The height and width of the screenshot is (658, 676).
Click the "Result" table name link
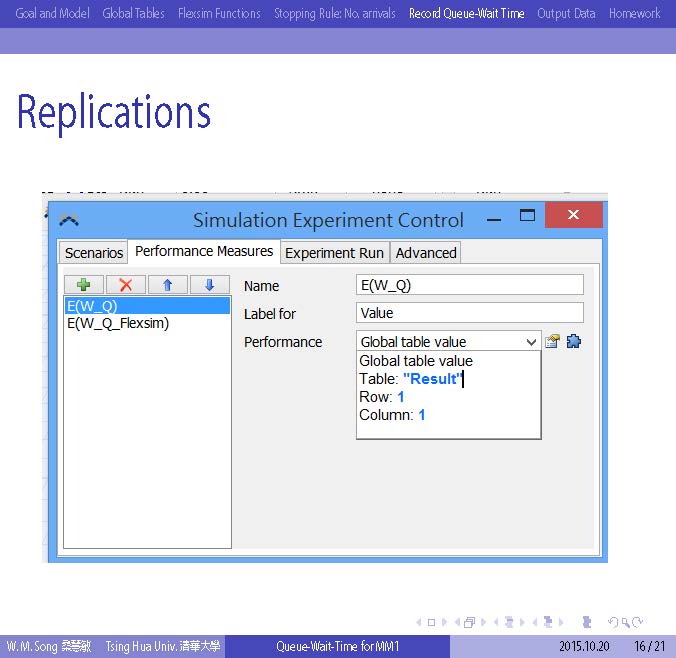[432, 379]
